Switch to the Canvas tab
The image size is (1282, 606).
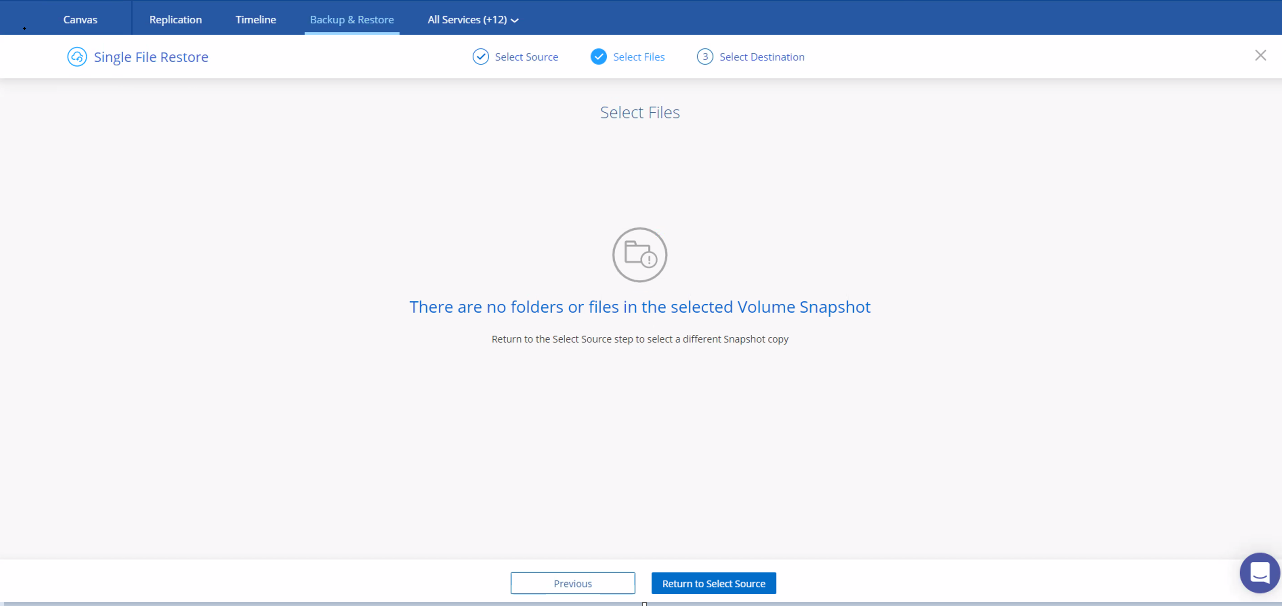(79, 18)
